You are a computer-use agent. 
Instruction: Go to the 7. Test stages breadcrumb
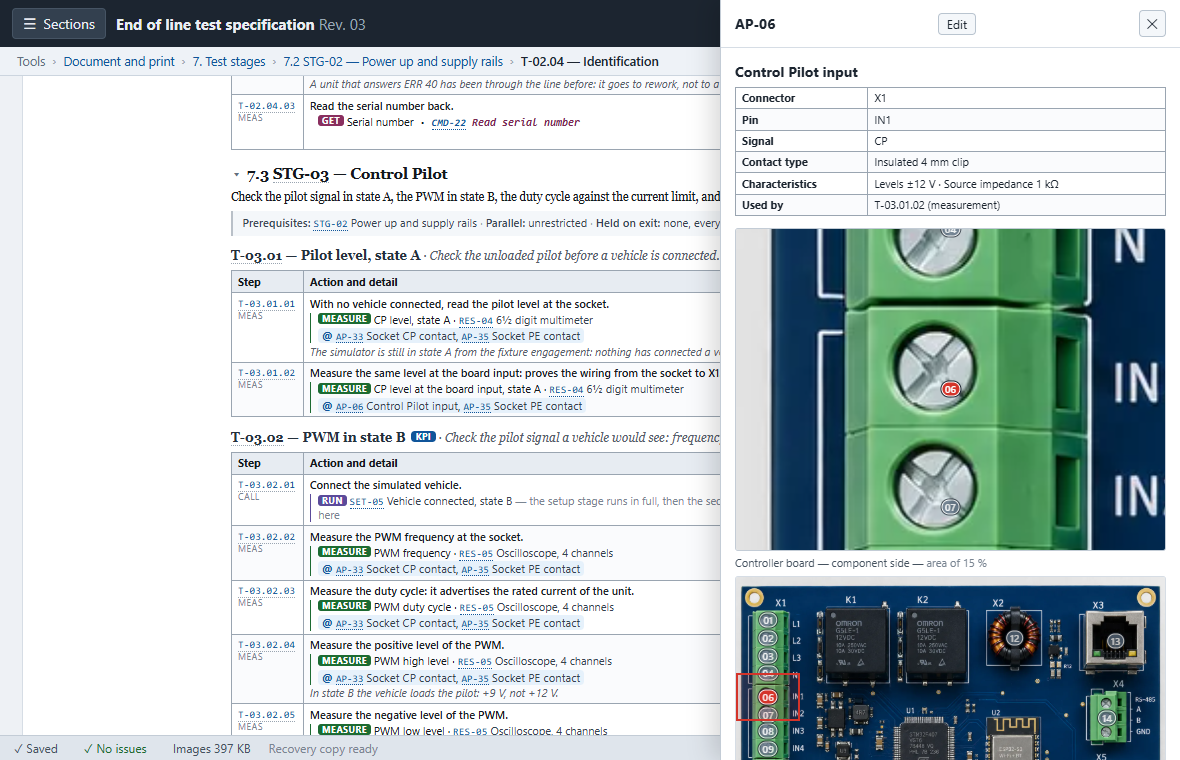229,62
